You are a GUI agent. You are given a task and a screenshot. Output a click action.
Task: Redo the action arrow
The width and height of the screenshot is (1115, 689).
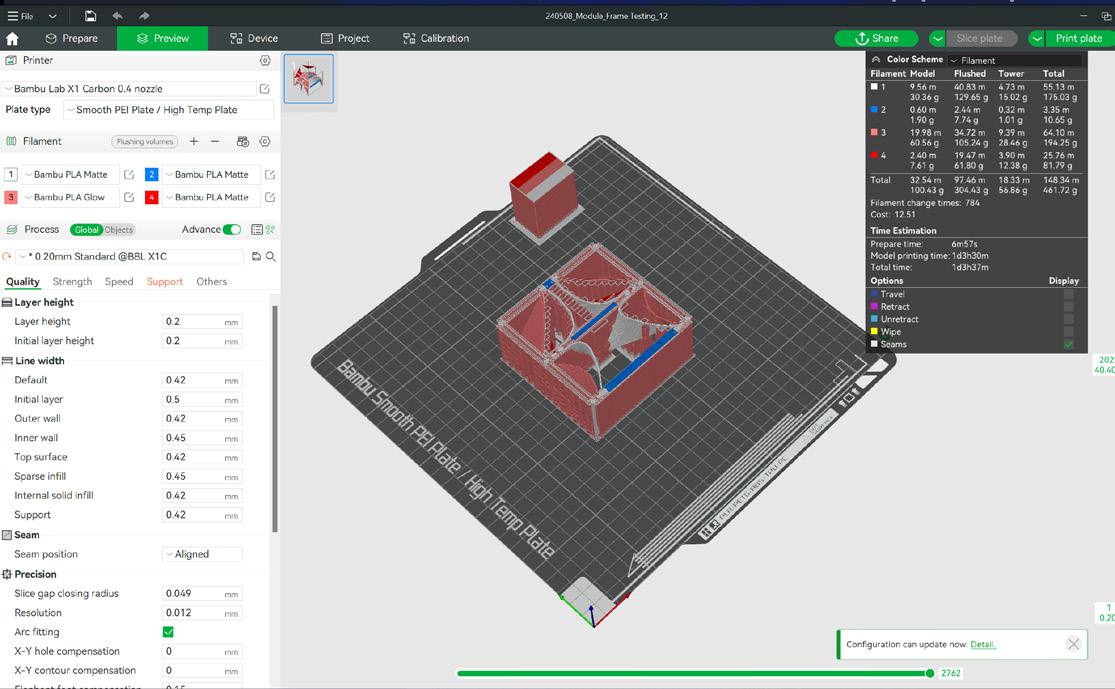[144, 16]
